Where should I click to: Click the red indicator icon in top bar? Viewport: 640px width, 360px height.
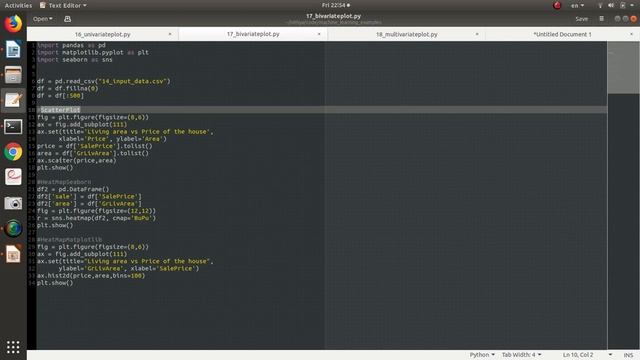[x=557, y=5]
